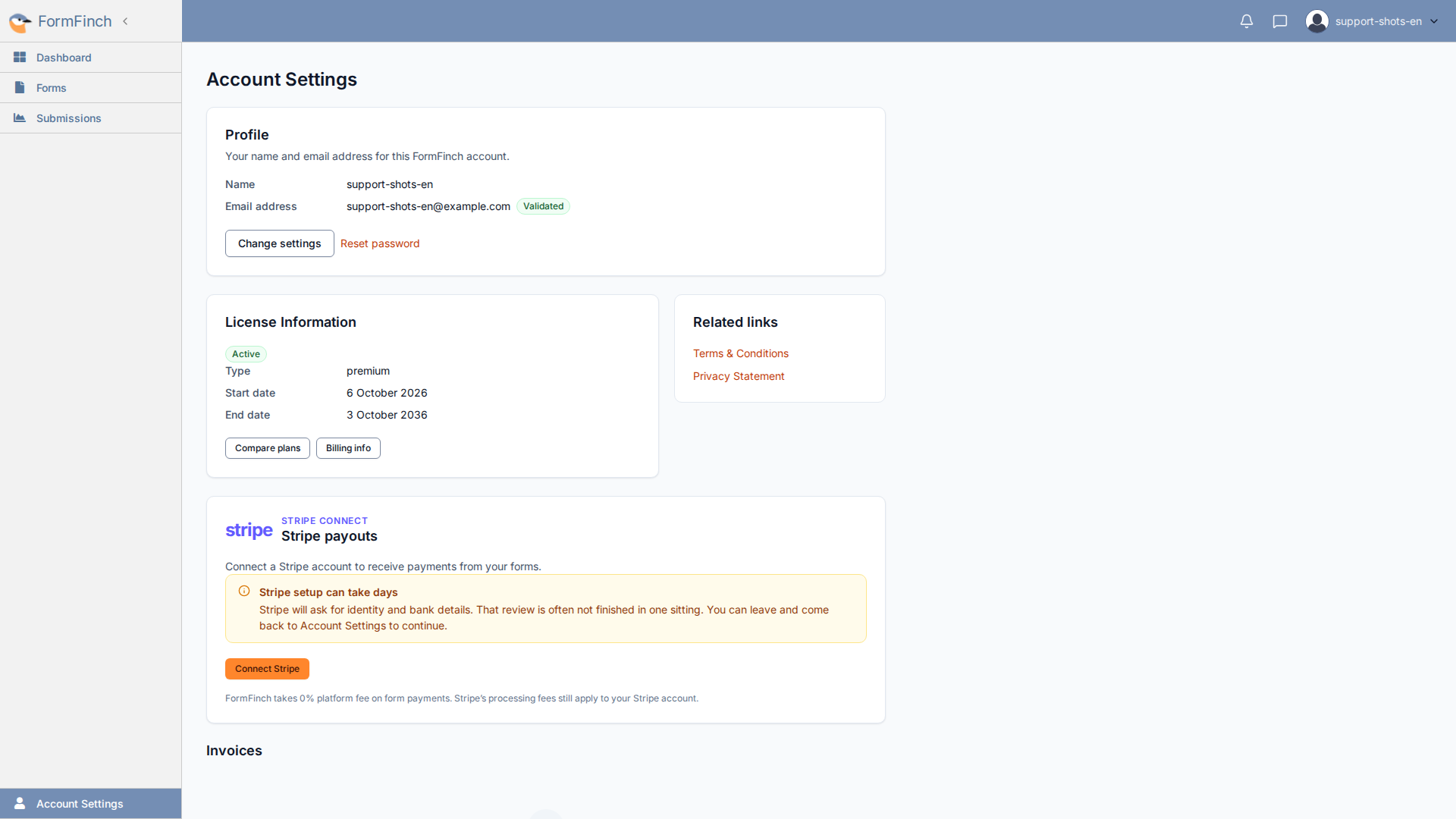Open Forms in the sidebar
1456x819 pixels.
click(x=91, y=88)
